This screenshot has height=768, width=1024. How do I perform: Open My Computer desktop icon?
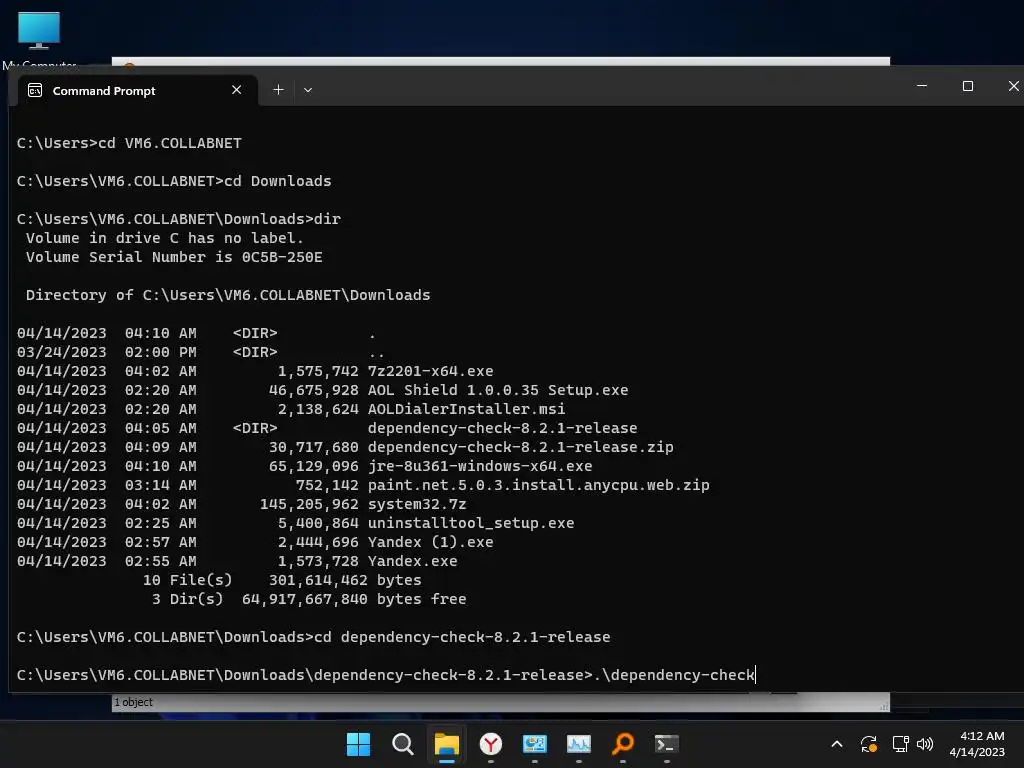[39, 39]
